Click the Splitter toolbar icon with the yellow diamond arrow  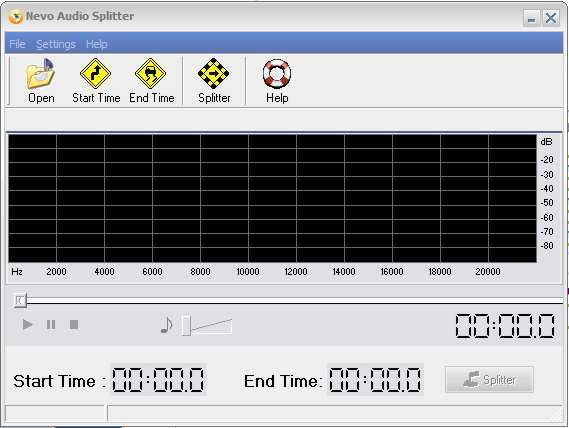pos(213,73)
